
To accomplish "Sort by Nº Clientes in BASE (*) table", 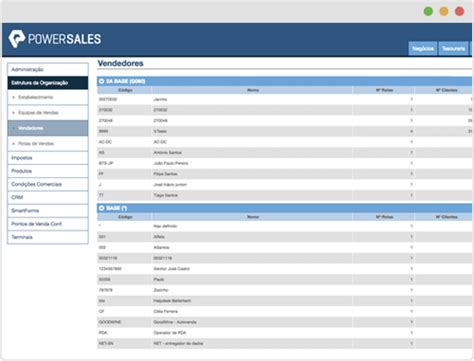I will click(446, 217).
